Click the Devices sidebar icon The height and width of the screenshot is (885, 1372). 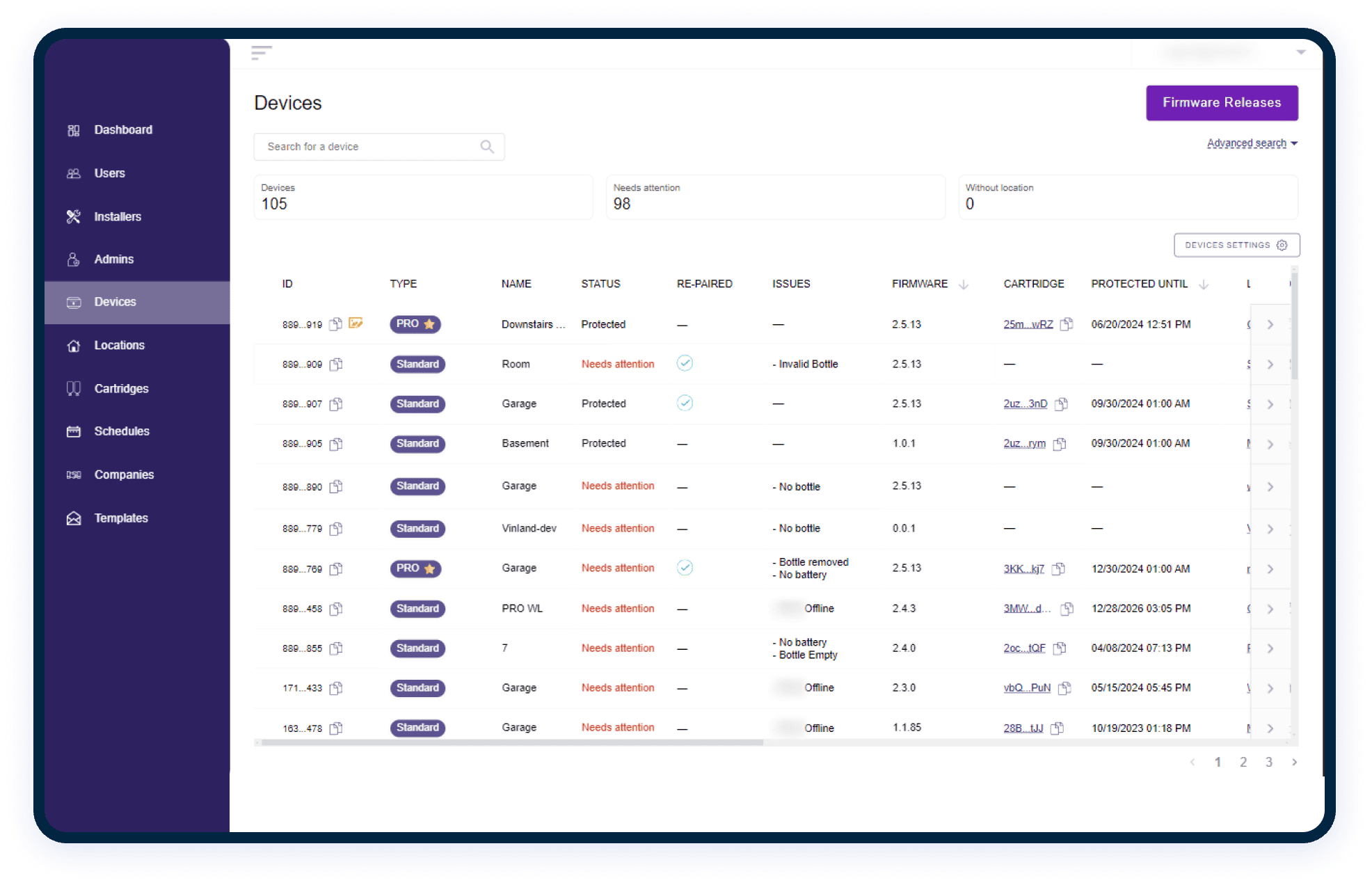[74, 302]
